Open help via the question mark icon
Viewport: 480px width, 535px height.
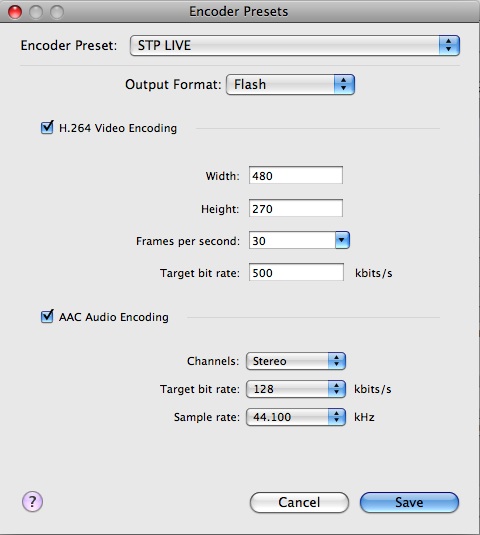click(32, 502)
